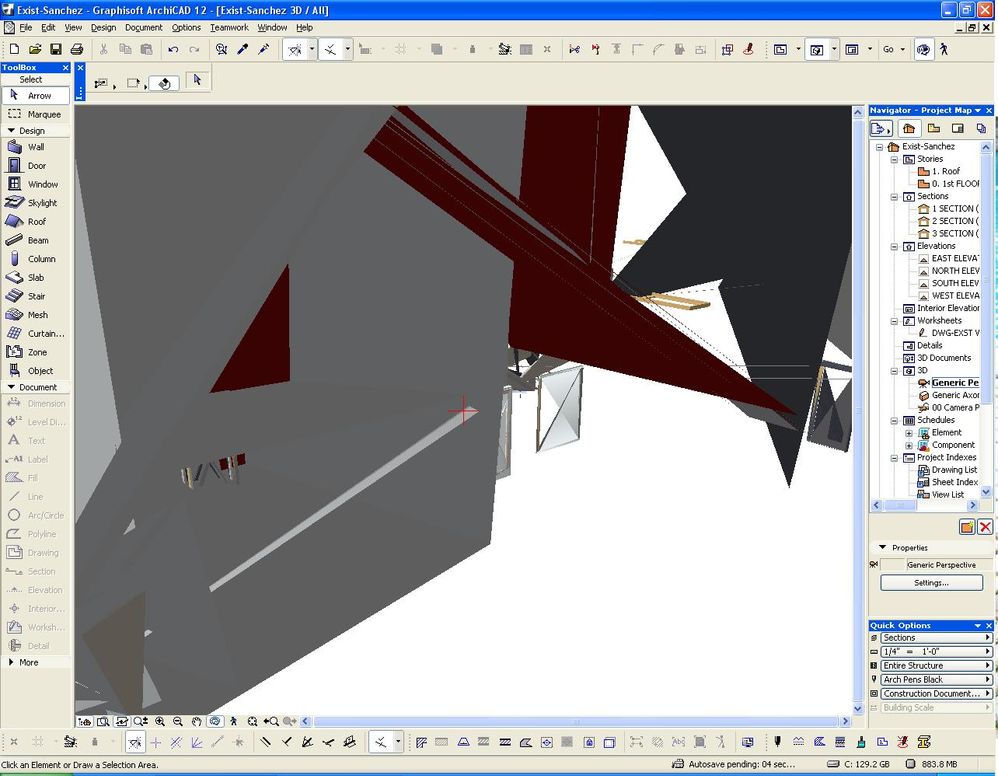Image resolution: width=998 pixels, height=776 pixels.
Task: Choose the Window tool
Action: point(36,184)
